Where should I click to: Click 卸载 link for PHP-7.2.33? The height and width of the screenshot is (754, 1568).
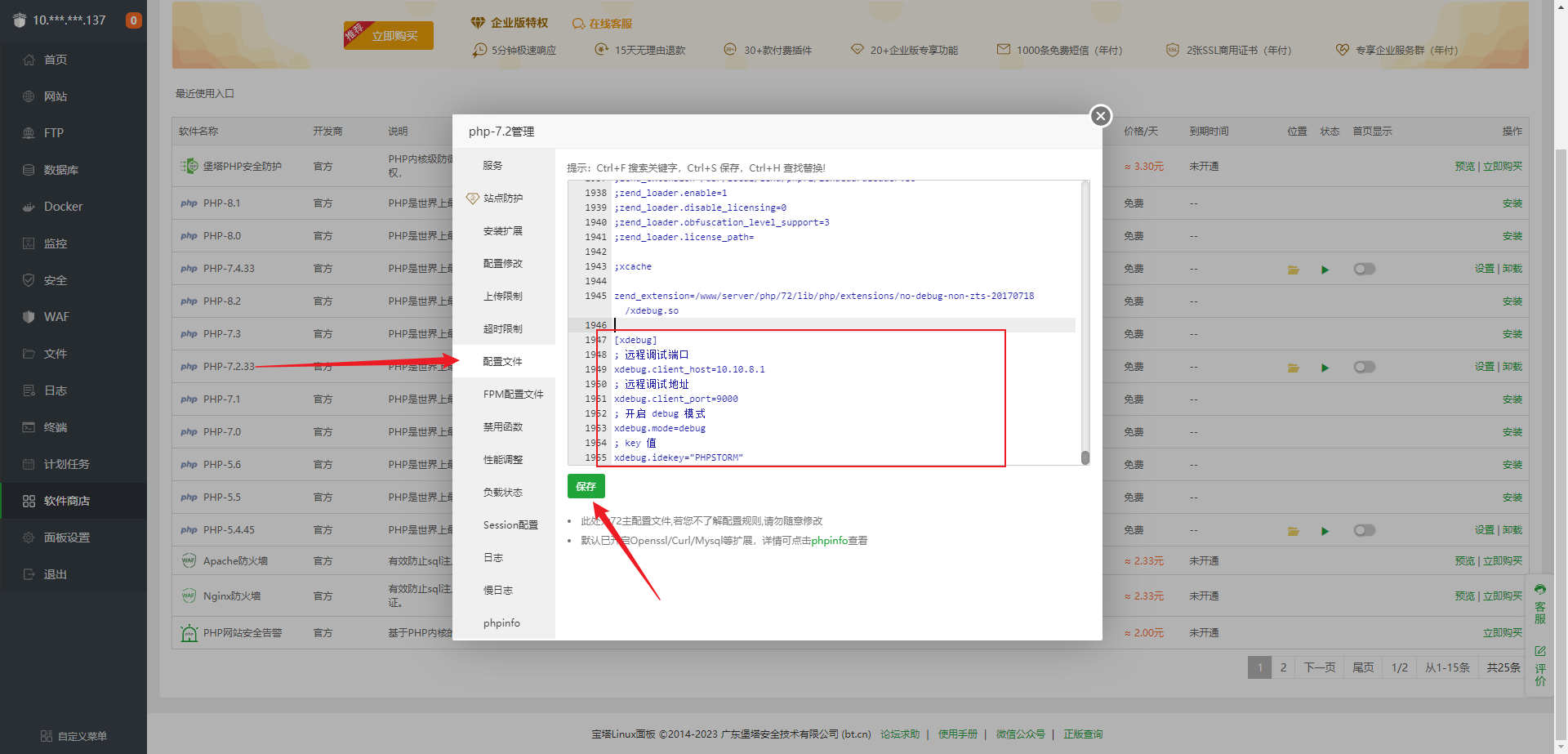(x=1512, y=367)
